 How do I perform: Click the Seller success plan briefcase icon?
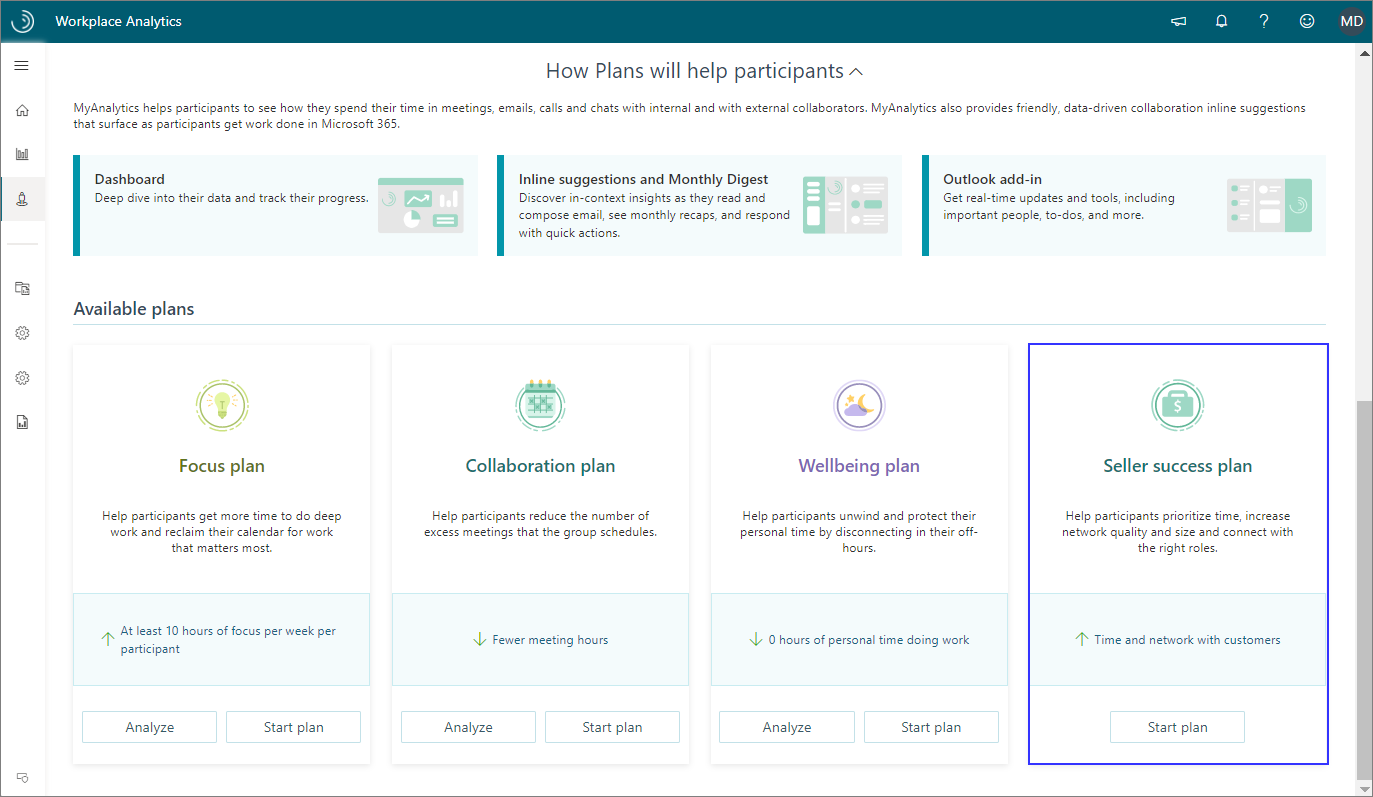tap(1178, 405)
